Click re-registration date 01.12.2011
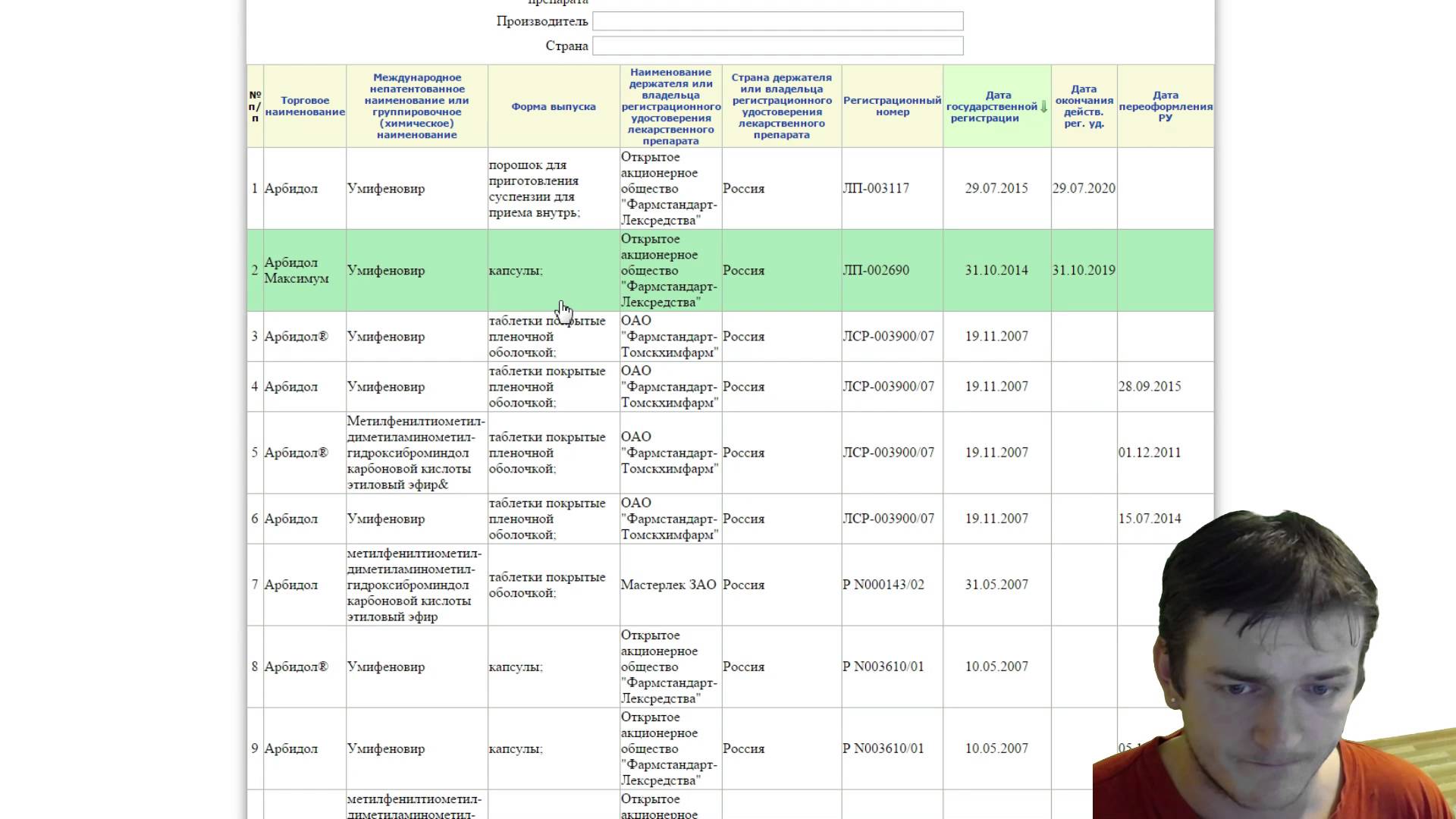This screenshot has height=819, width=1456. (1150, 453)
